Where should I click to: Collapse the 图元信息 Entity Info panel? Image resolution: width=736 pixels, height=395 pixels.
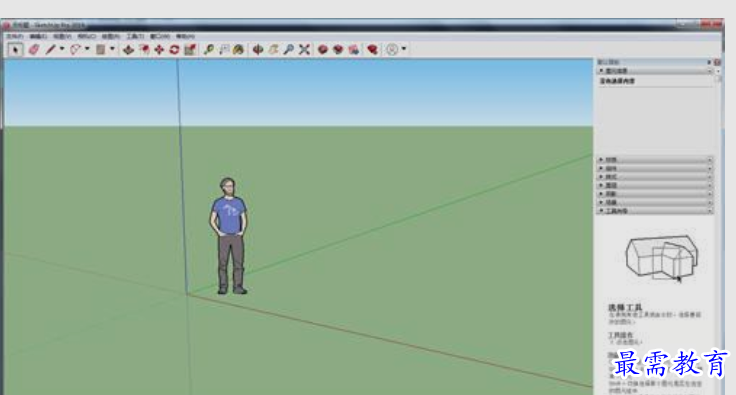pos(655,71)
